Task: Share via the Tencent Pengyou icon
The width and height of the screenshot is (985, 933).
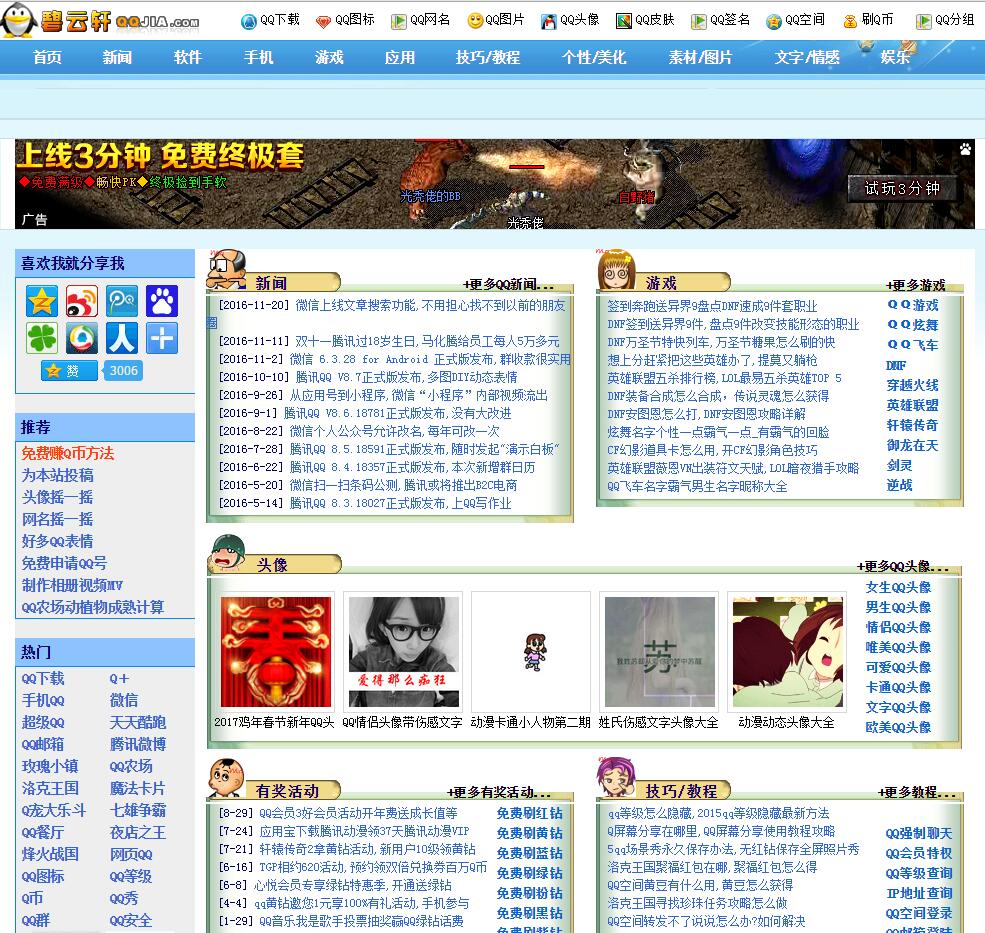Action: (x=122, y=301)
